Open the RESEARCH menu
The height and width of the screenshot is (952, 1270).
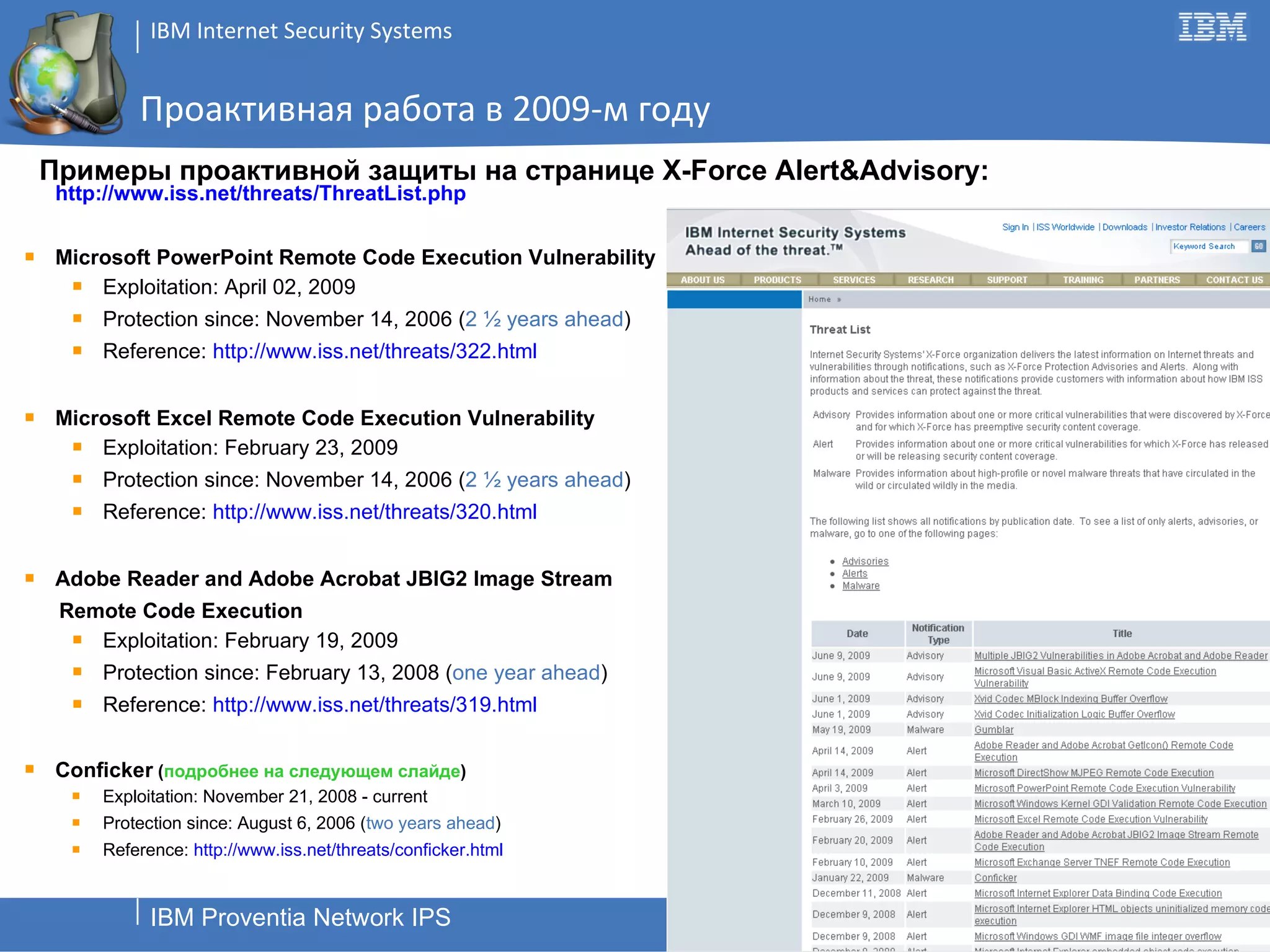tap(931, 280)
